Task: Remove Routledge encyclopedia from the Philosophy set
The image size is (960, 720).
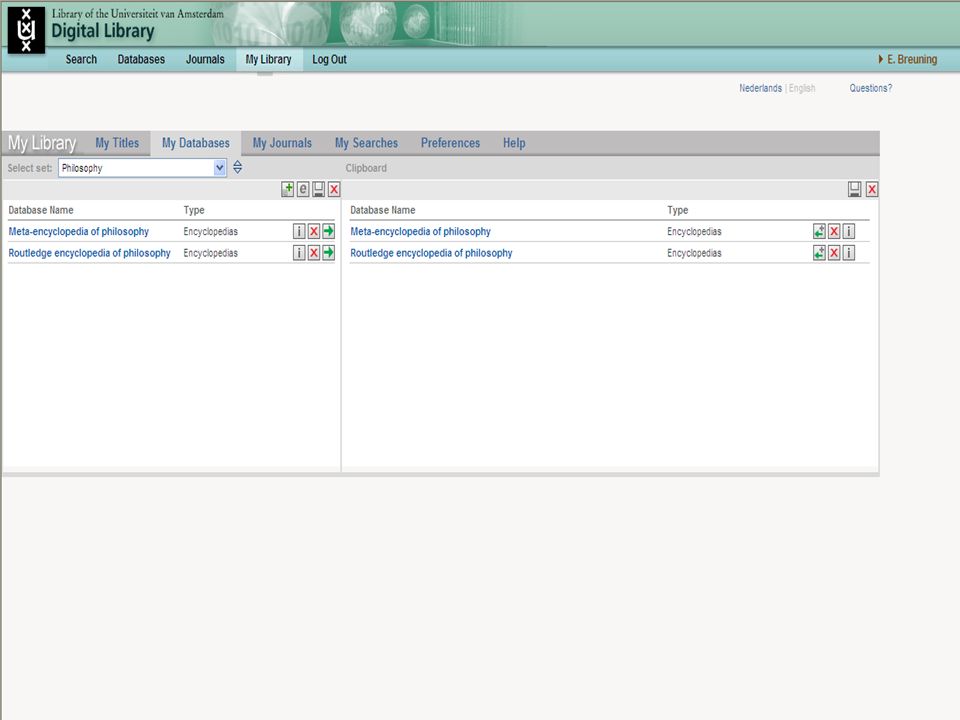Action: pos(313,253)
